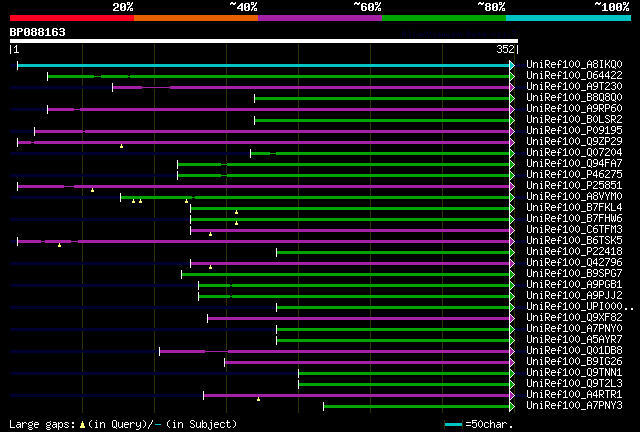Click the cyan arrowhead ending the A8IKQ0 alignment
This screenshot has height=432, width=640.
tap(512, 65)
